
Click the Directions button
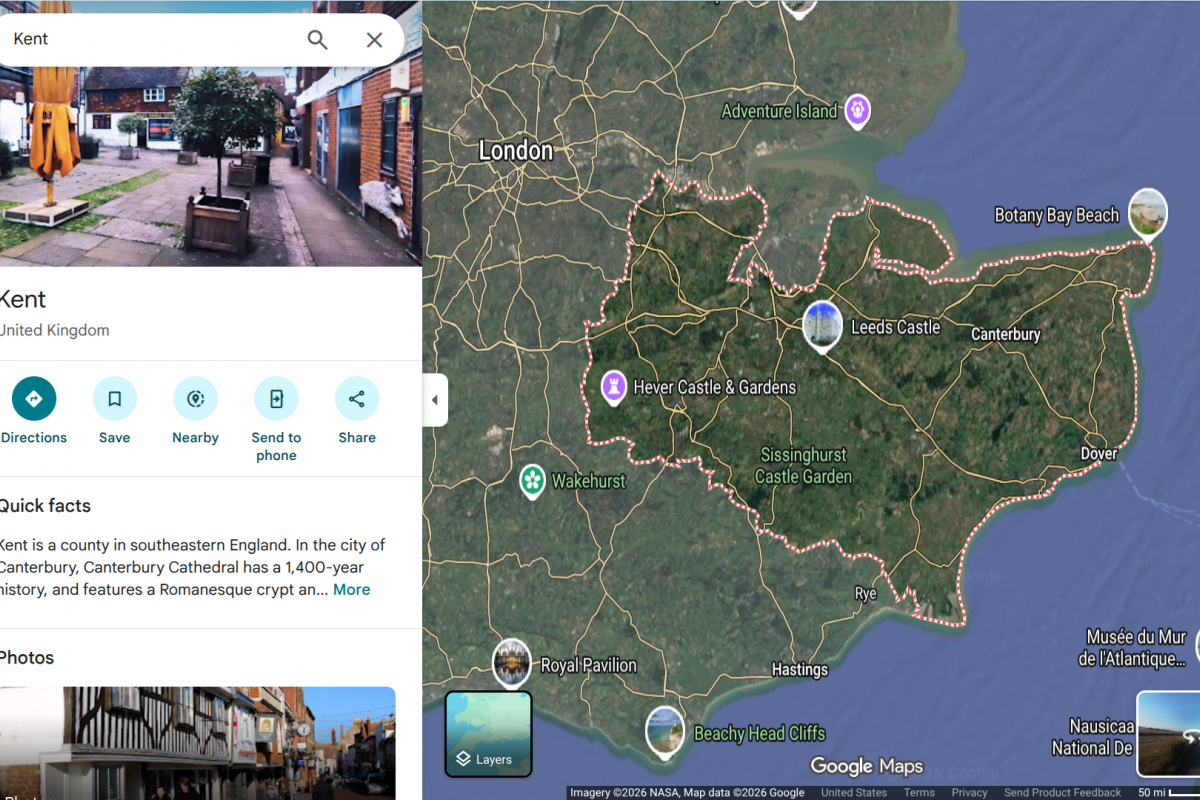click(x=34, y=399)
